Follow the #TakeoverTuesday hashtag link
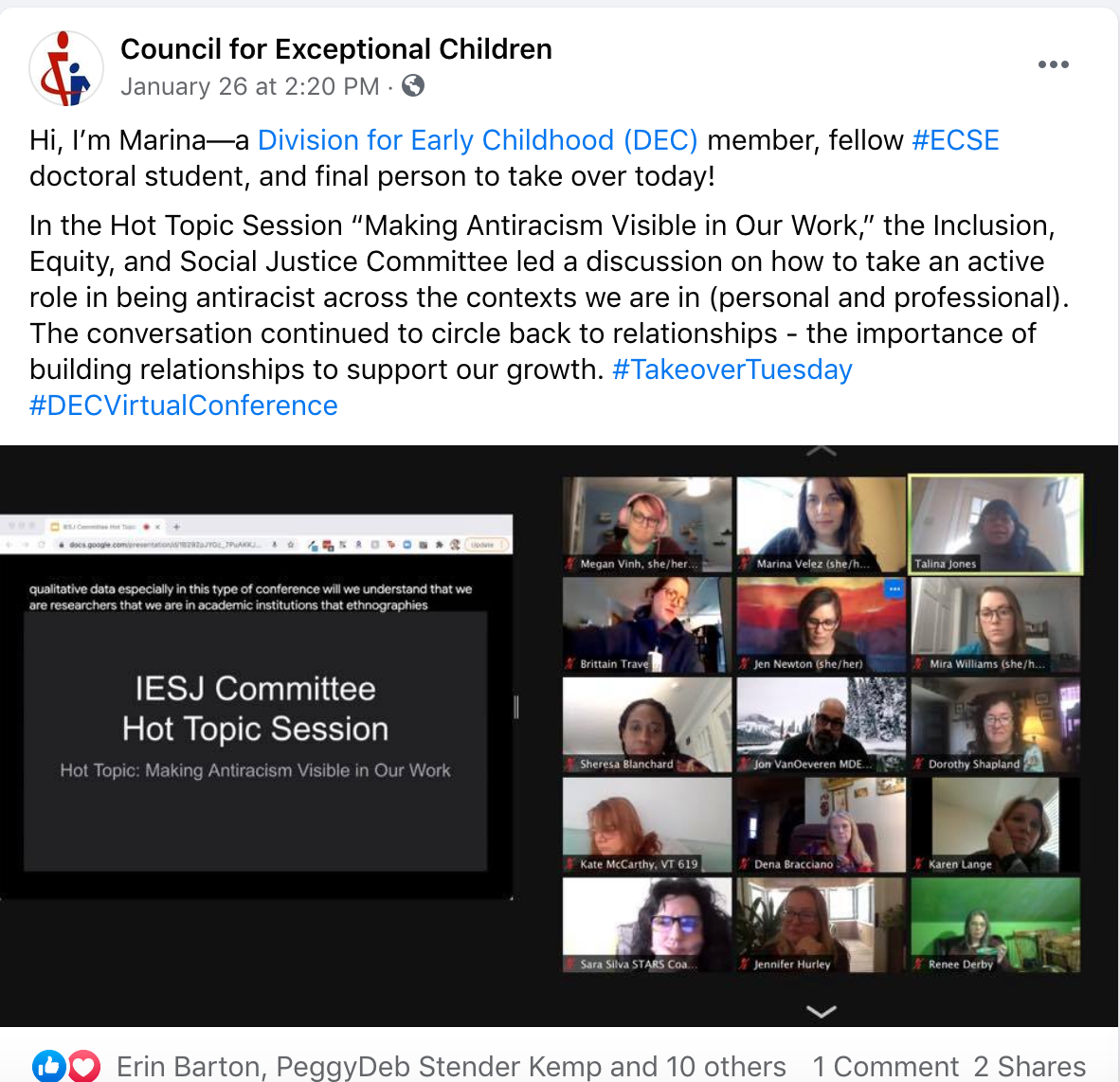Screen dimensions: 1120x1082 [732, 370]
